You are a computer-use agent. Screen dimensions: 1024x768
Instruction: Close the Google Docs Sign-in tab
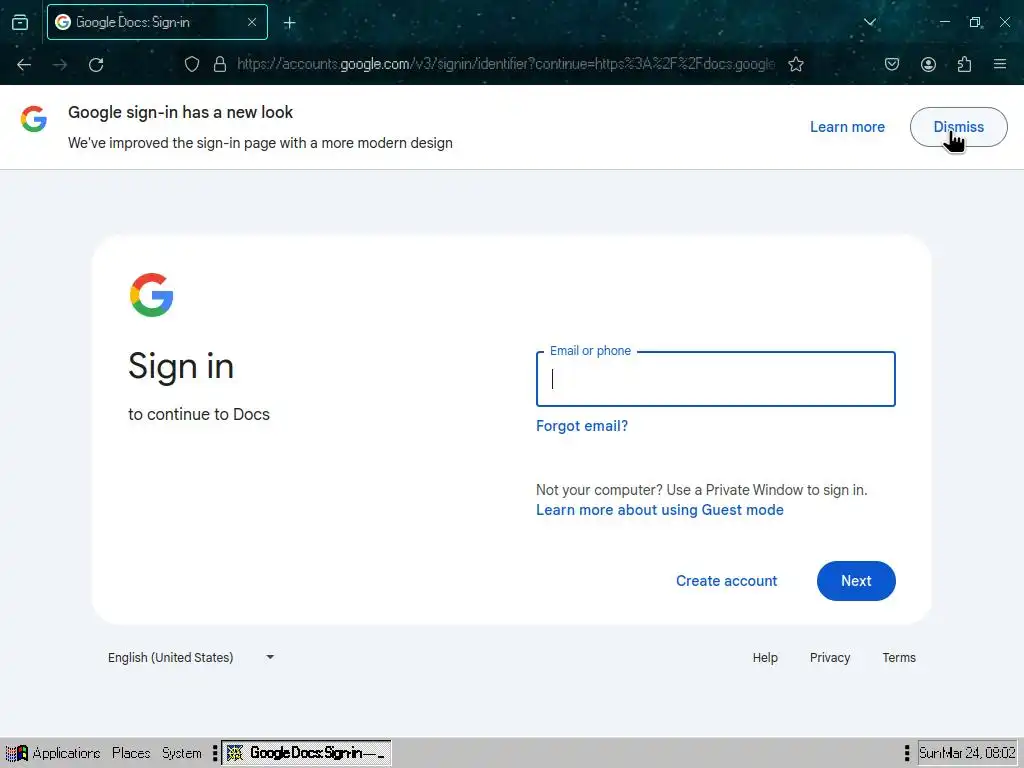click(x=252, y=22)
